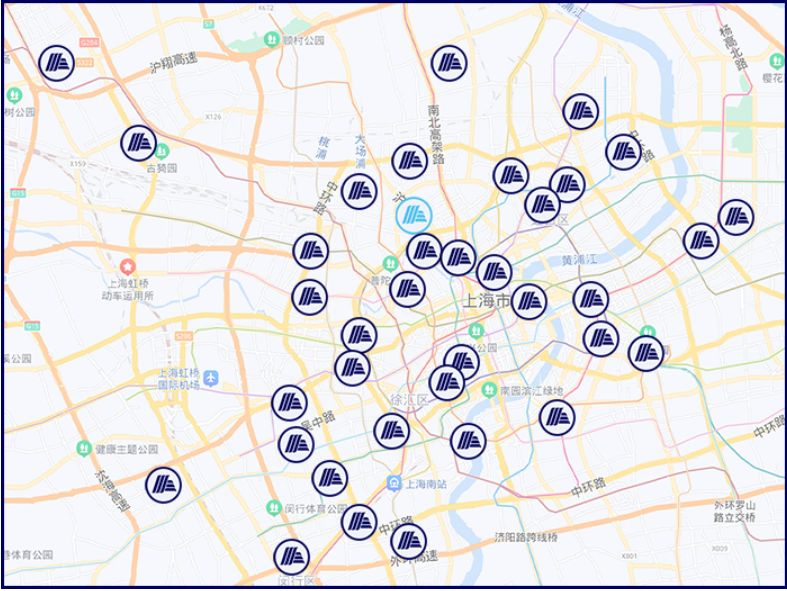
Task: Select the 沪翔高速 road label
Action: point(174,63)
